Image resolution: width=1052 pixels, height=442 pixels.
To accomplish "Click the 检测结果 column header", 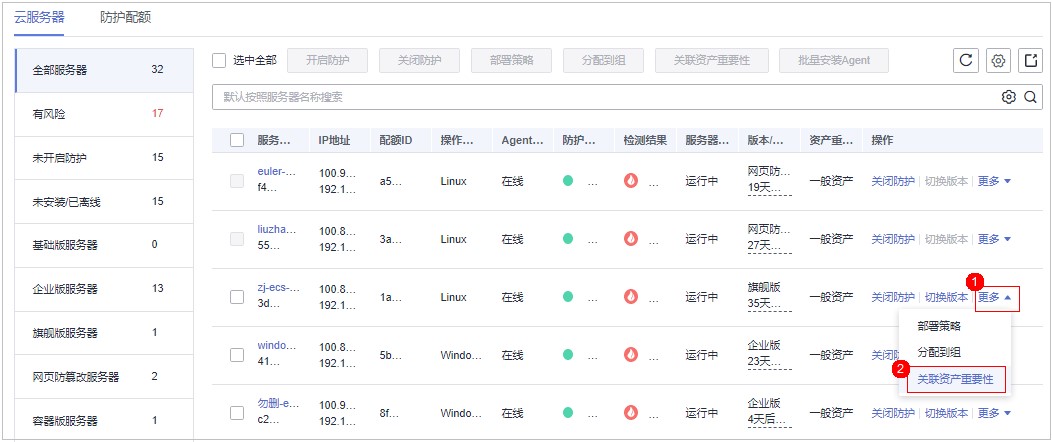I will click(645, 140).
